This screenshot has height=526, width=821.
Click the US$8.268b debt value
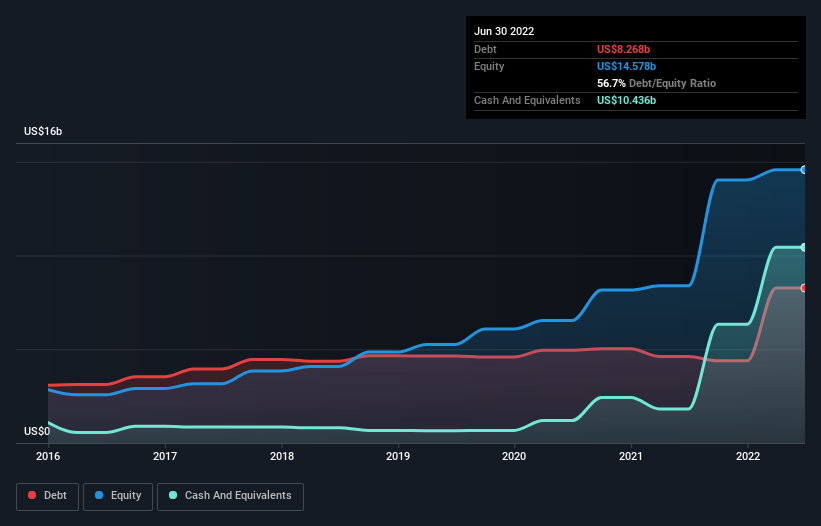(x=623, y=49)
